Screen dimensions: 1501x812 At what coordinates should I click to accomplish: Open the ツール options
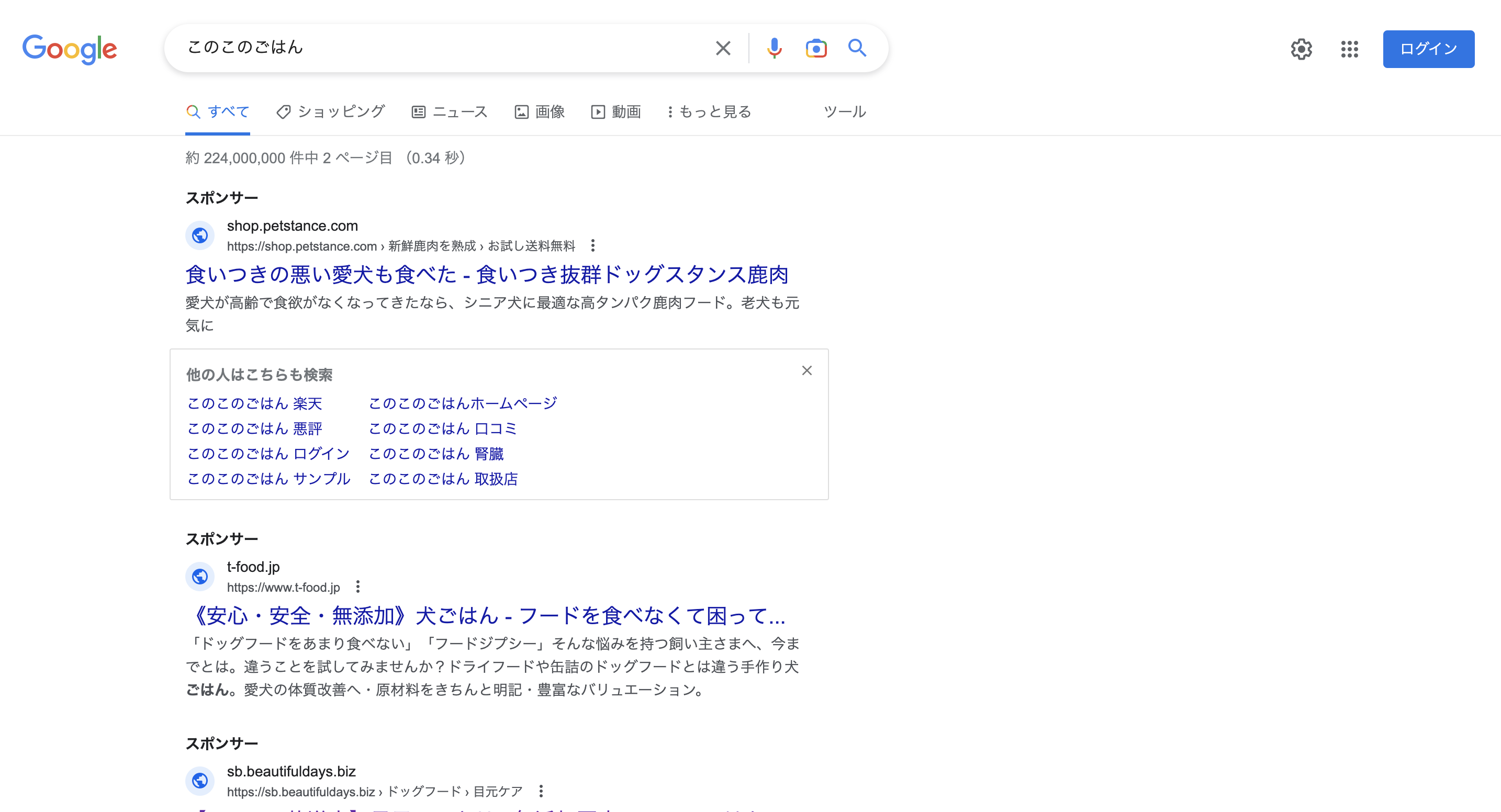click(x=845, y=112)
